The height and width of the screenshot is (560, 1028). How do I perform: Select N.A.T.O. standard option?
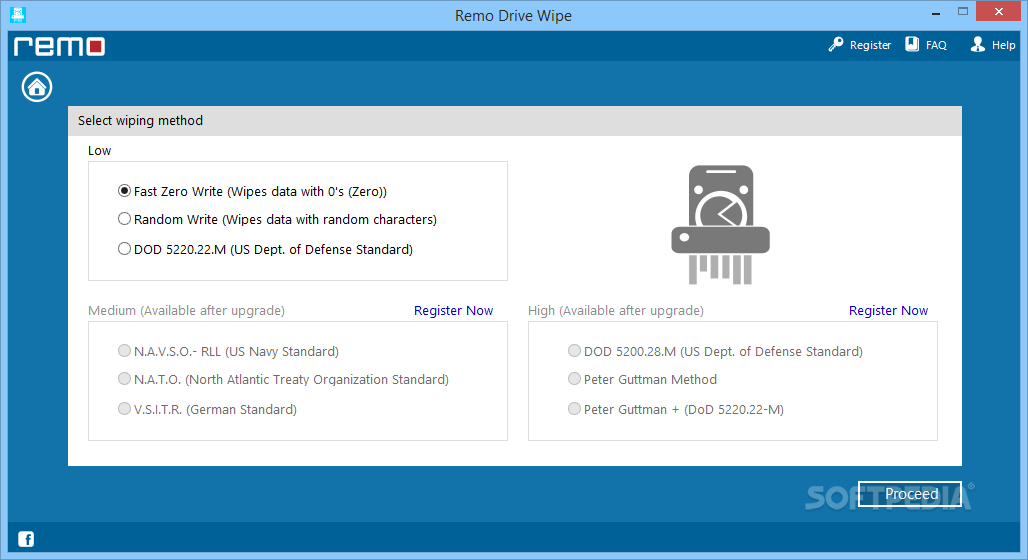click(283, 380)
